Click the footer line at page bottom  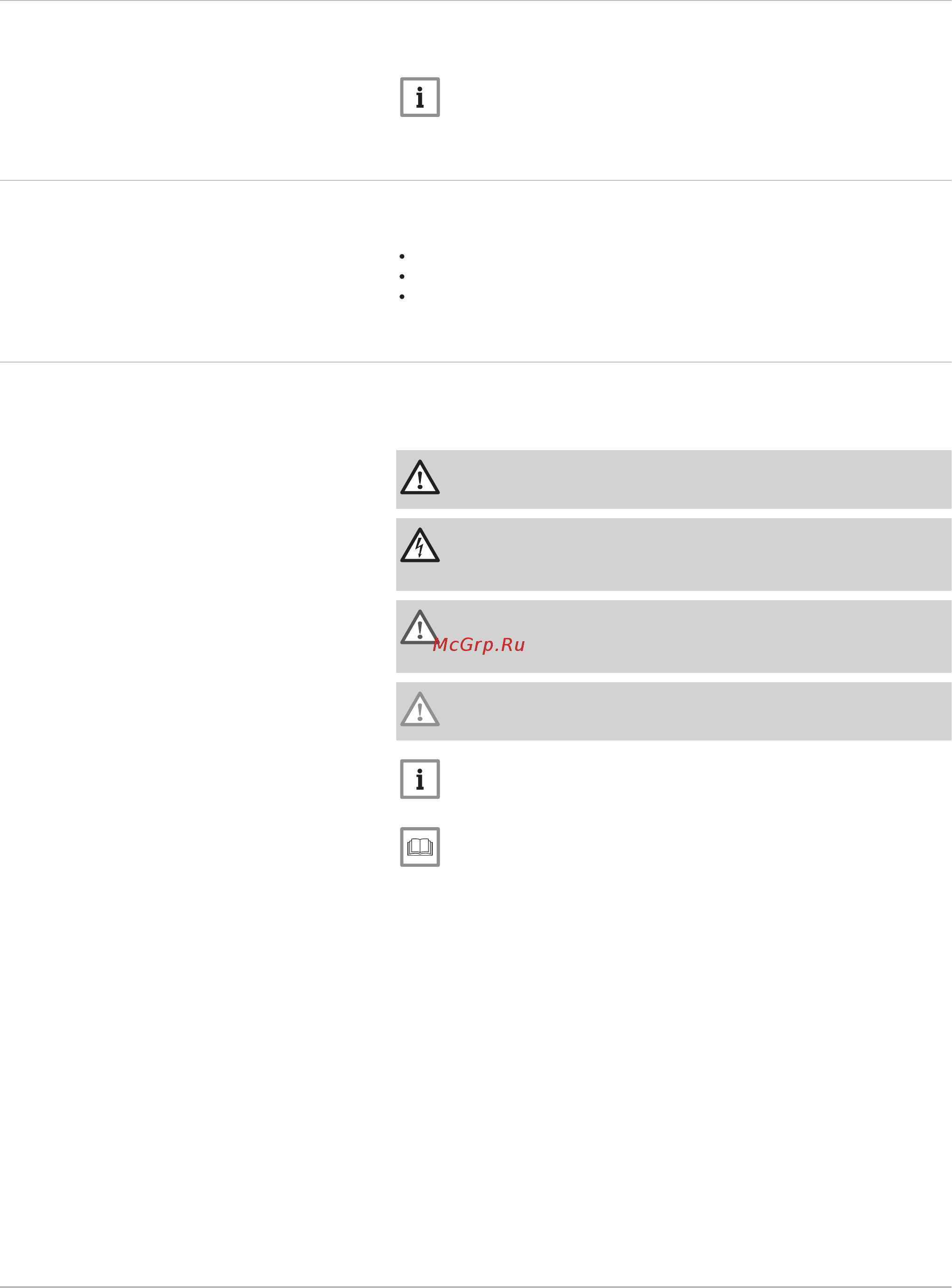click(476, 1286)
